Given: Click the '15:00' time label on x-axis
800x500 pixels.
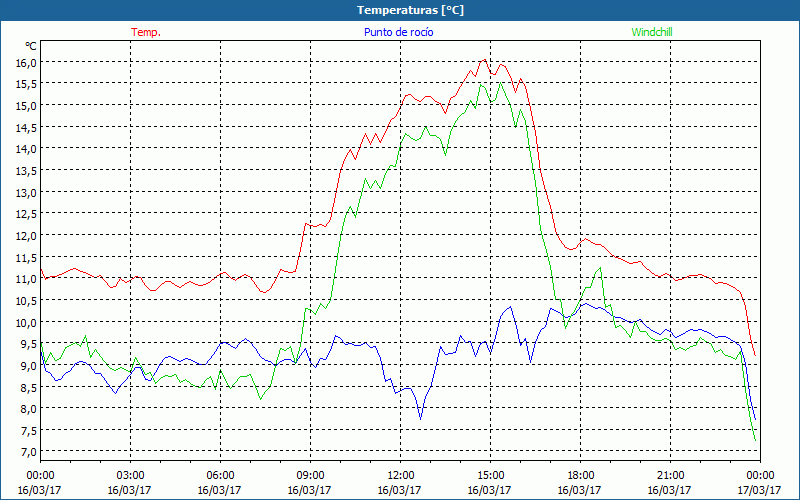Looking at the screenshot, I should [490, 476].
